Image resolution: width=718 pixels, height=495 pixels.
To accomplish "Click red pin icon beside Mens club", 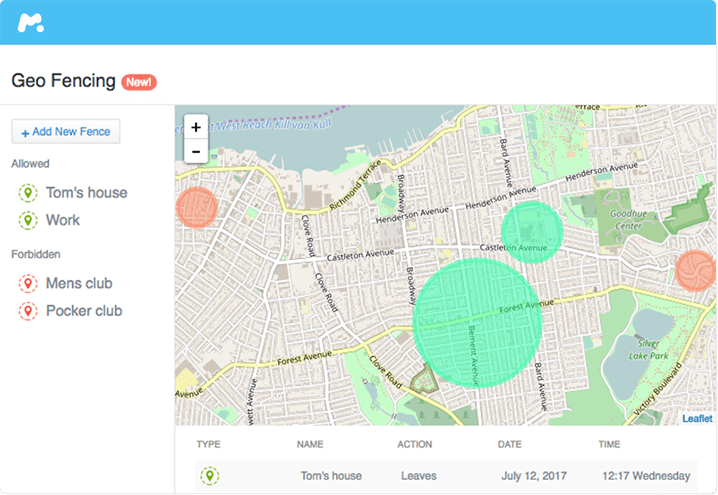I will tap(27, 284).
